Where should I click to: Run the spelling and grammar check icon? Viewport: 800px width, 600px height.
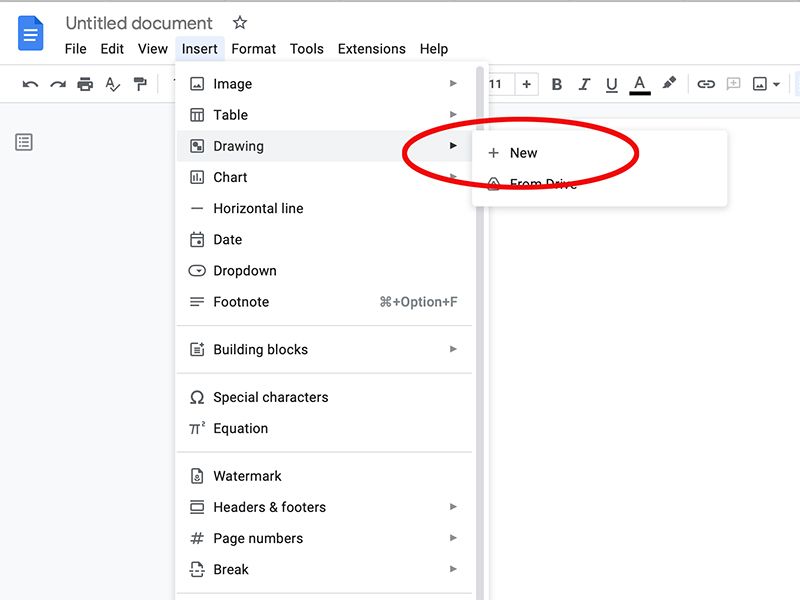click(x=113, y=84)
